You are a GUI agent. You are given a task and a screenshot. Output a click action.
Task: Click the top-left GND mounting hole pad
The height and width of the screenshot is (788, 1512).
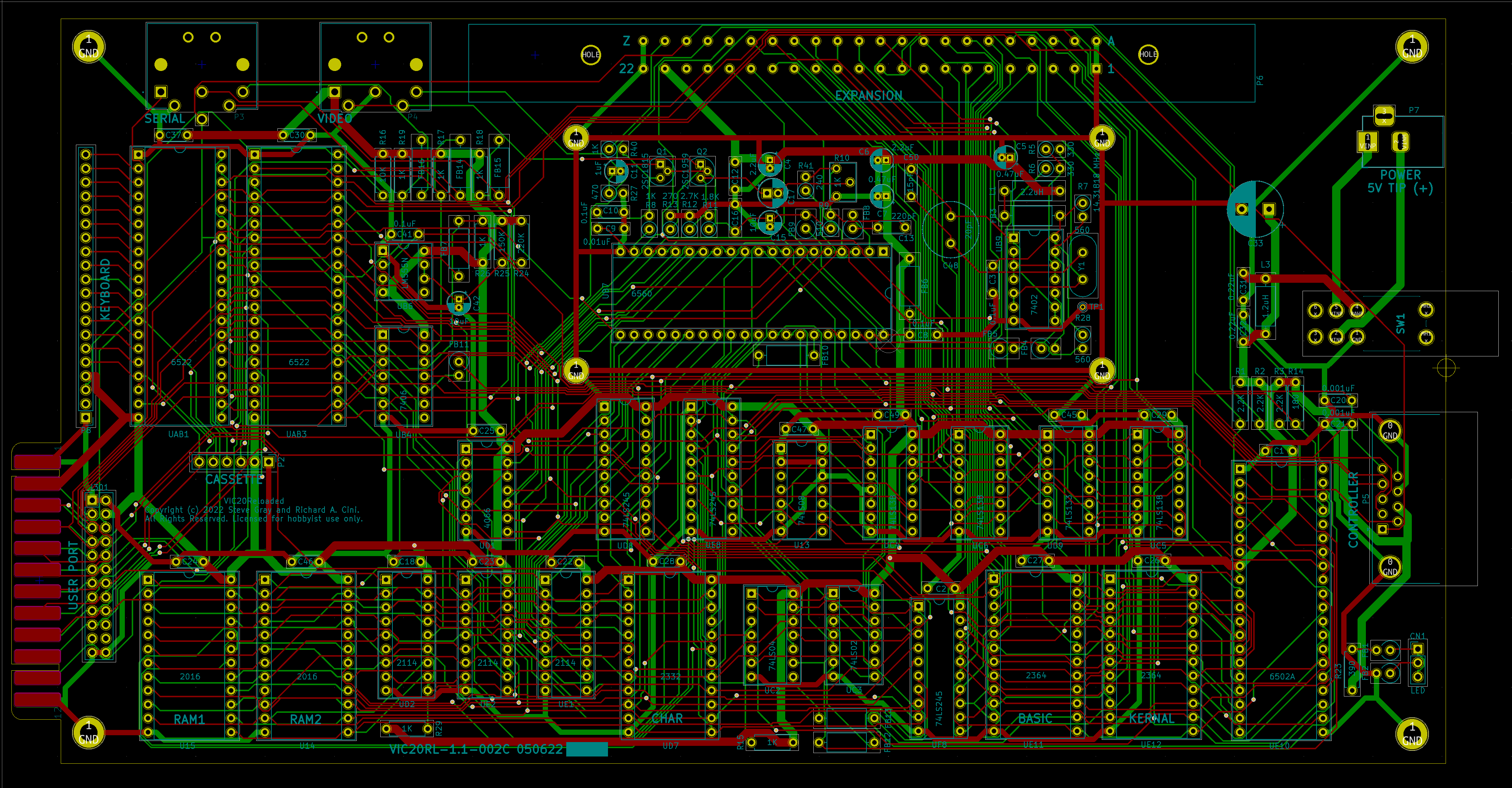click(x=89, y=47)
